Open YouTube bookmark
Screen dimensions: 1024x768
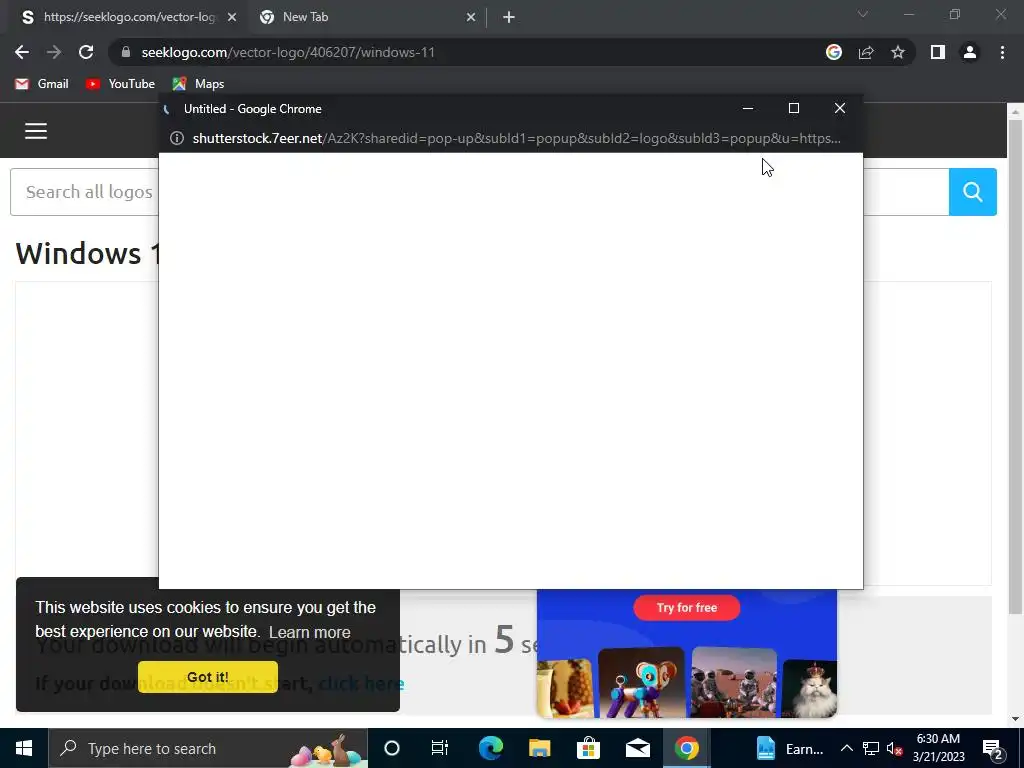[120, 84]
